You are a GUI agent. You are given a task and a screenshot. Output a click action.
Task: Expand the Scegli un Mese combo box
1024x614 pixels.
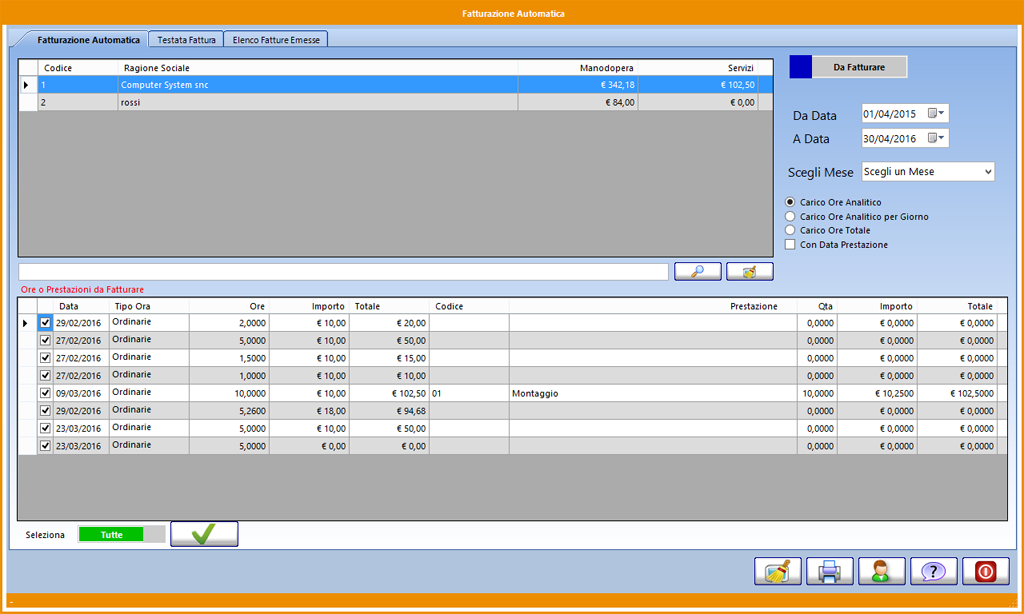click(x=987, y=172)
